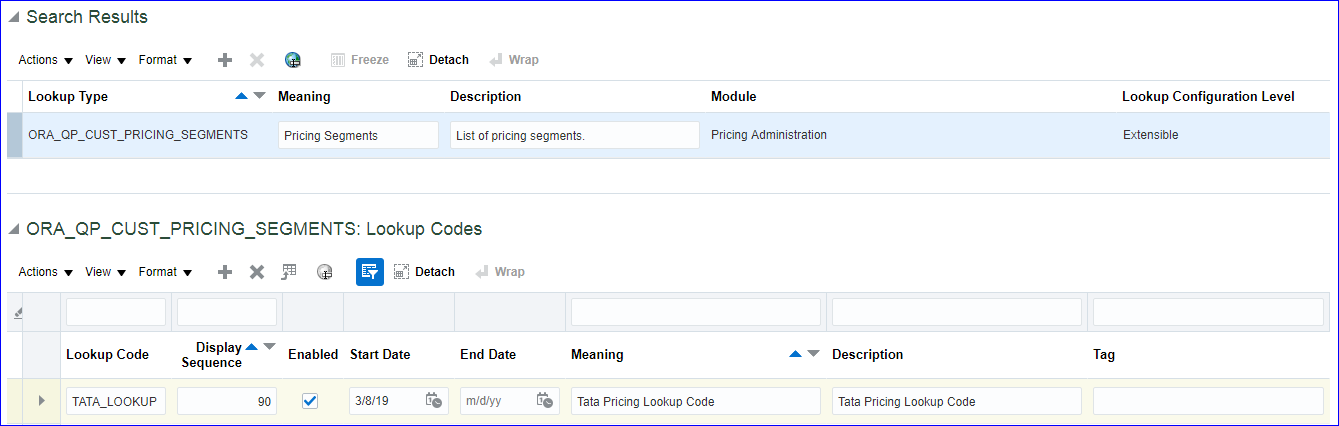This screenshot has width=1339, height=426.
Task: Detach the Lookup Codes table
Action: [x=424, y=272]
